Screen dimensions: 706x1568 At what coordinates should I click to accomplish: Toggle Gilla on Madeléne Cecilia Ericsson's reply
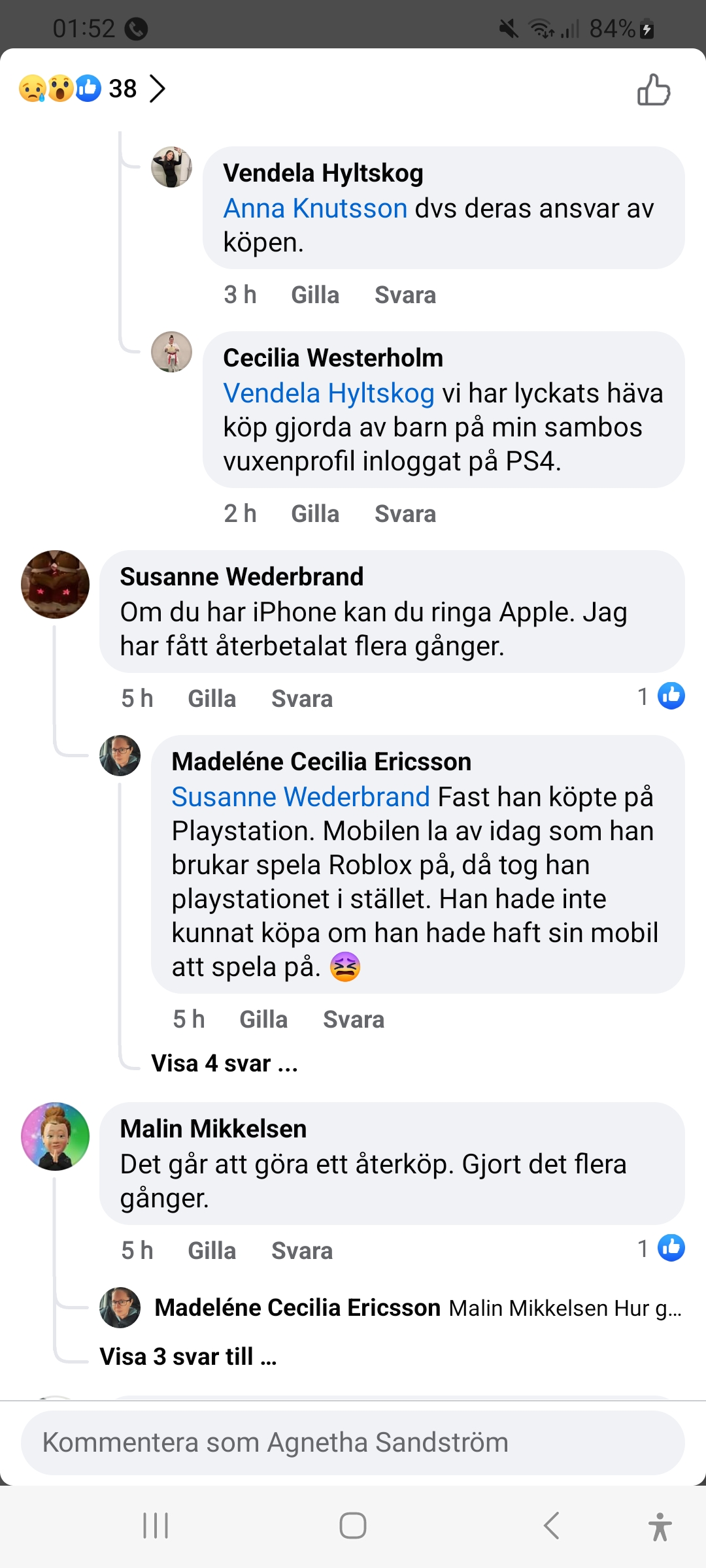pyautogui.click(x=263, y=1020)
